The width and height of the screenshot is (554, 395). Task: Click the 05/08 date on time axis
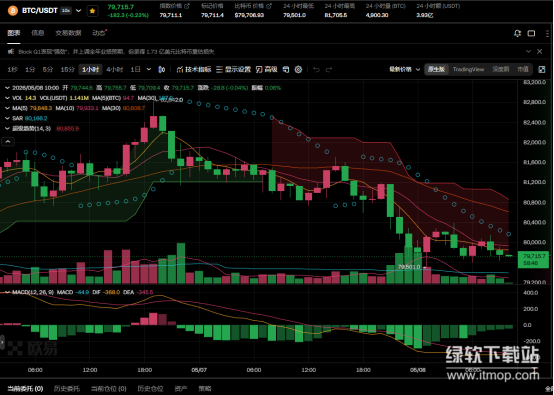418,370
